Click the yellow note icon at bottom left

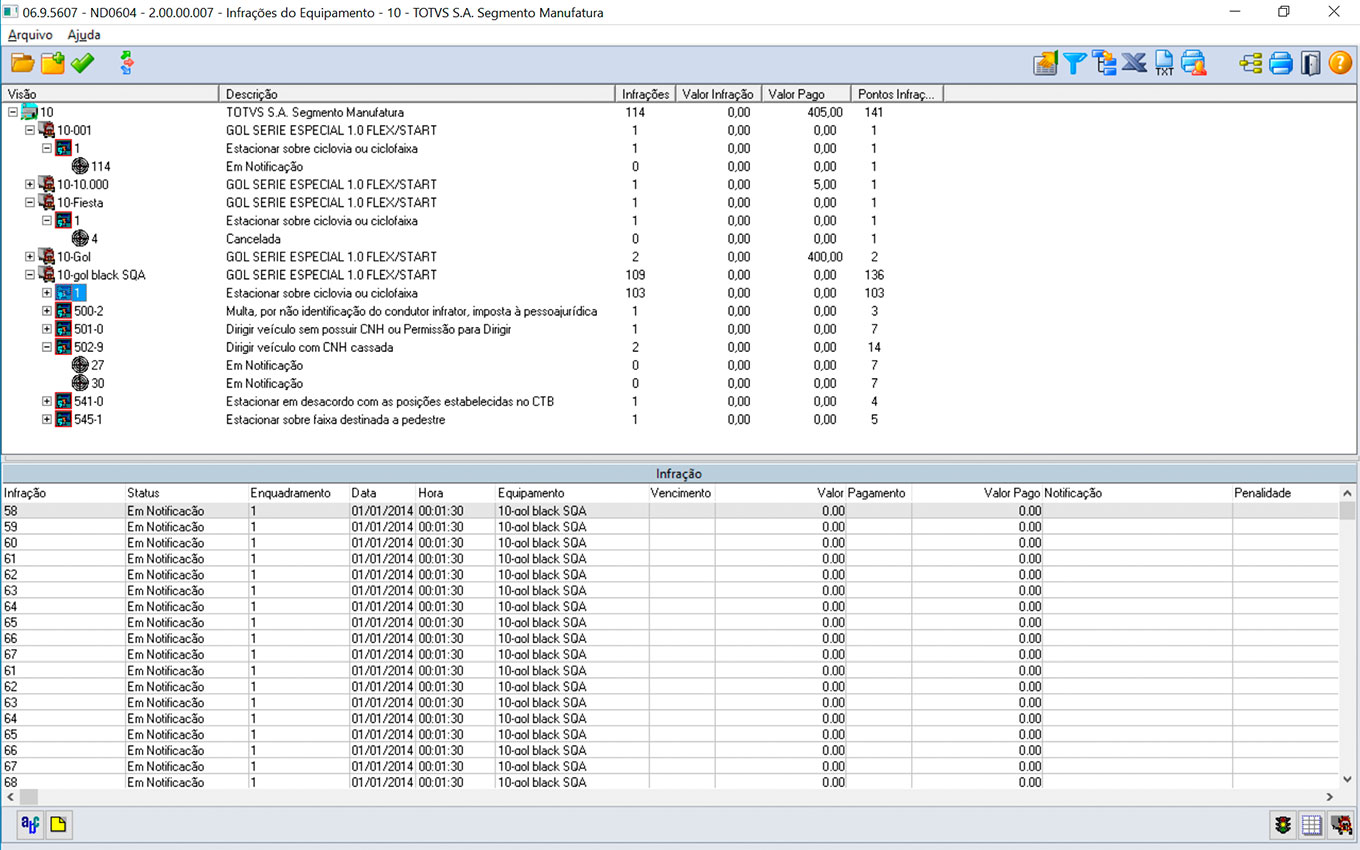59,825
